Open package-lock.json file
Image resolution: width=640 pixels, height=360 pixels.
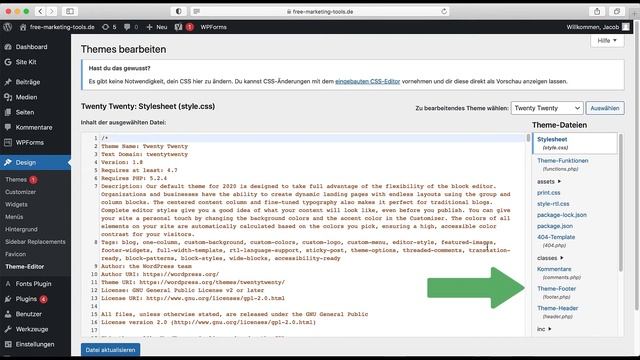[562, 215]
